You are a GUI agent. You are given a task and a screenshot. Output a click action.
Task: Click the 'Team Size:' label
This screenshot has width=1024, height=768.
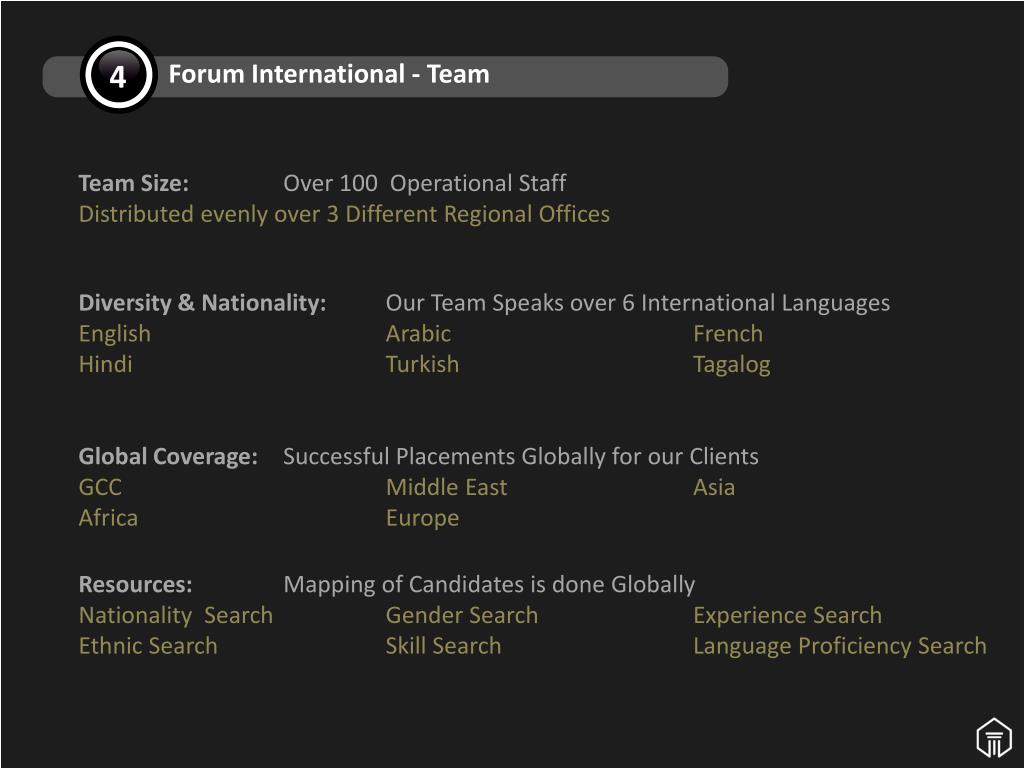click(134, 184)
